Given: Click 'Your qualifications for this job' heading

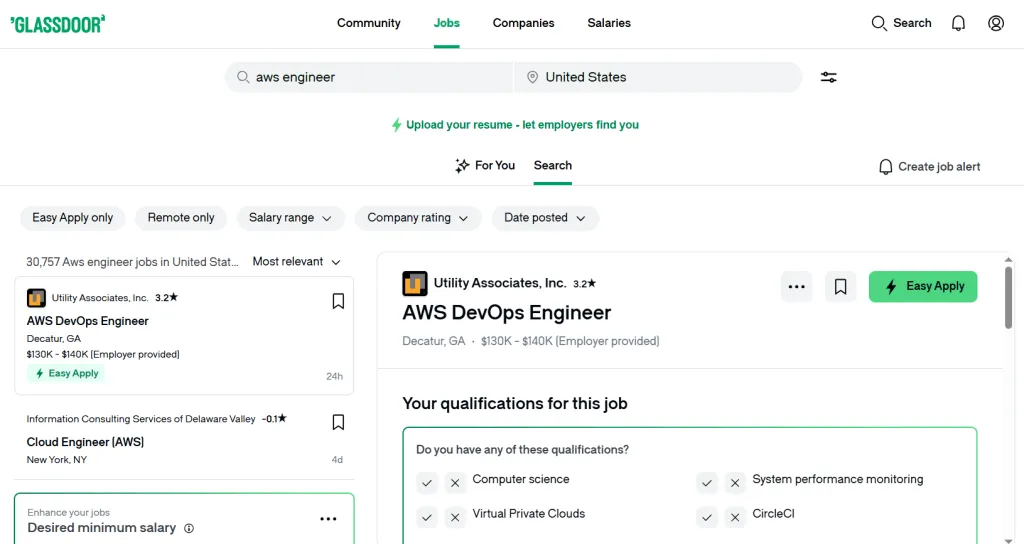Looking at the screenshot, I should point(515,404).
